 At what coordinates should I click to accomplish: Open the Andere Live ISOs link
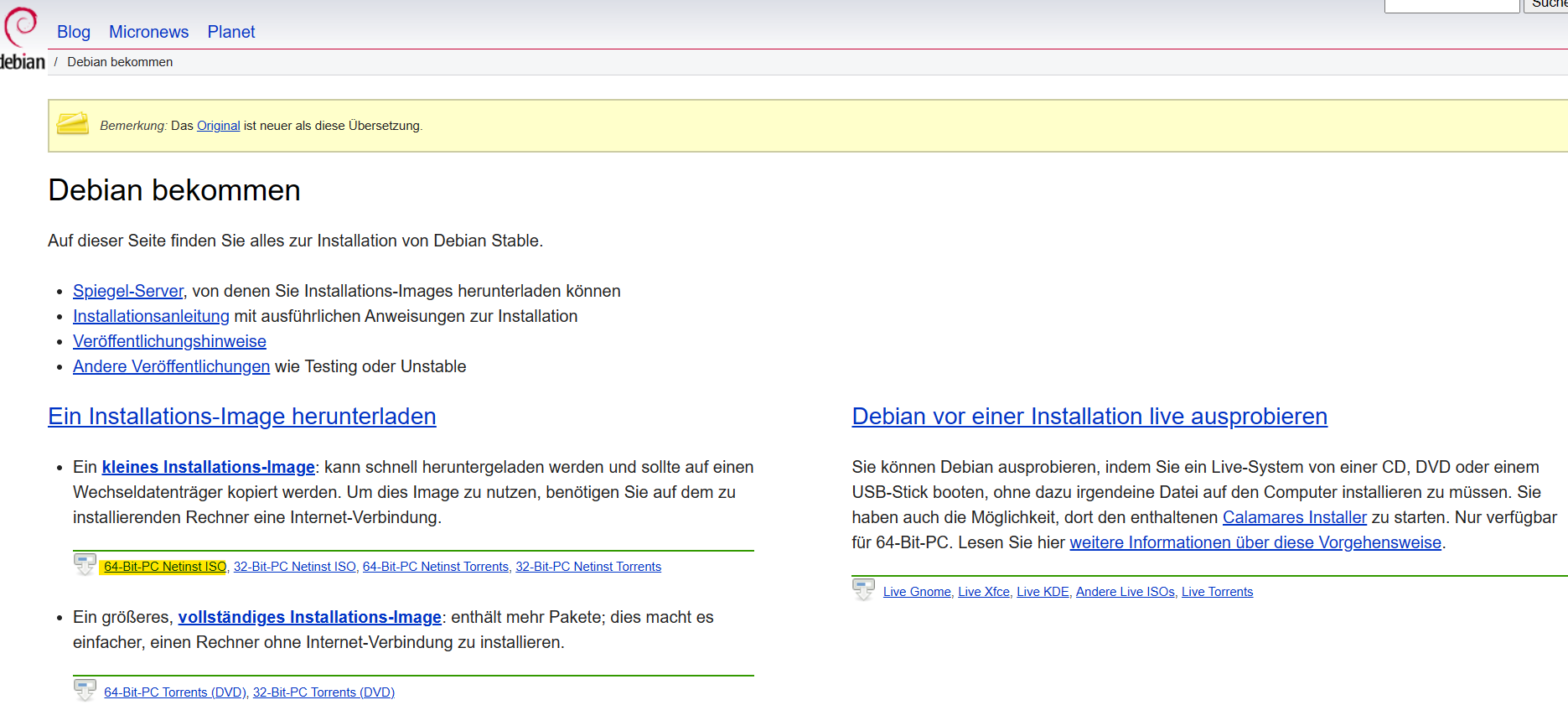tap(1126, 592)
